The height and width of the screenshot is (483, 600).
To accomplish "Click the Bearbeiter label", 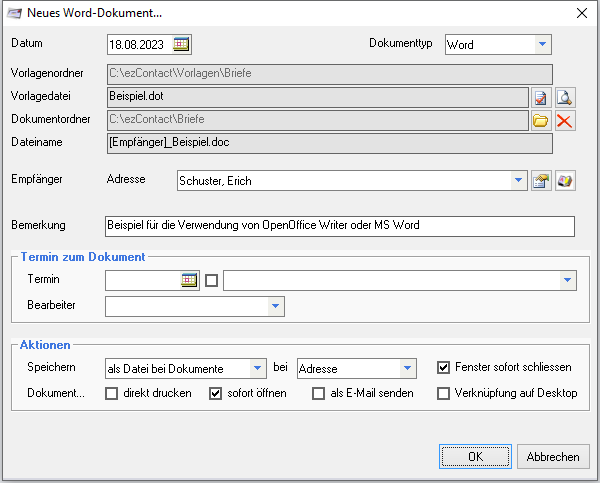I will 51,305.
